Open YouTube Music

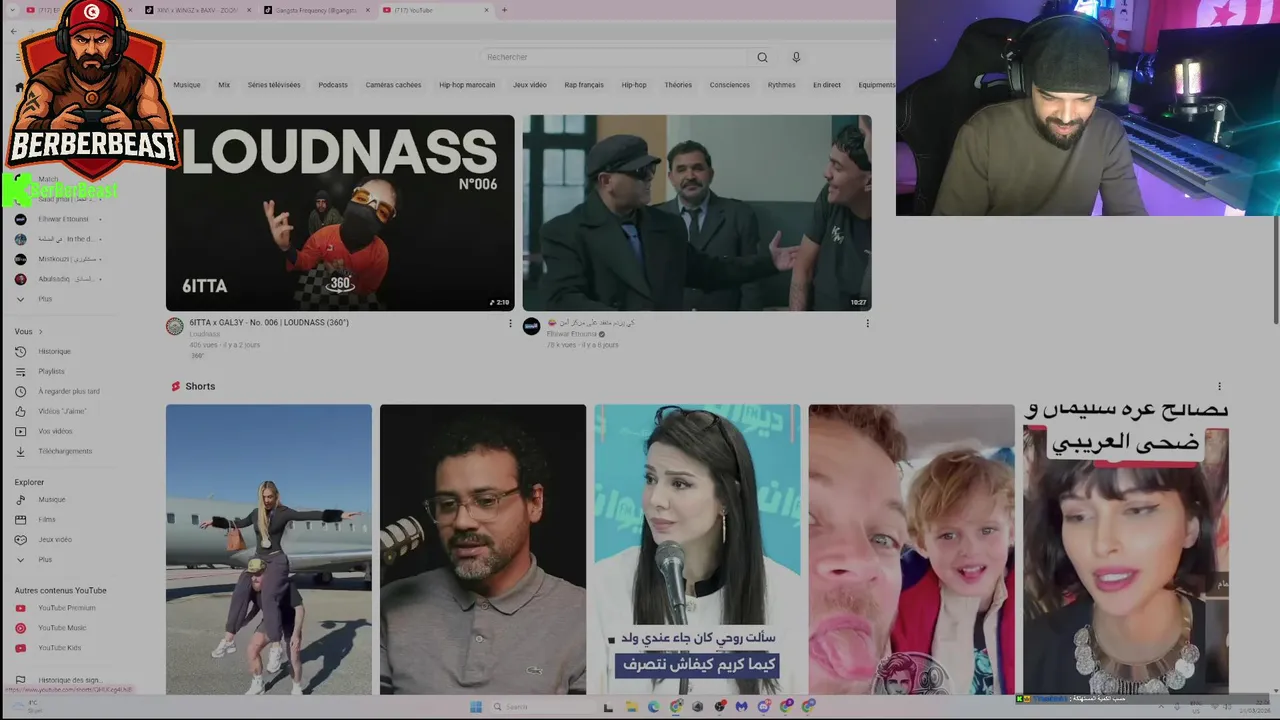(x=62, y=628)
